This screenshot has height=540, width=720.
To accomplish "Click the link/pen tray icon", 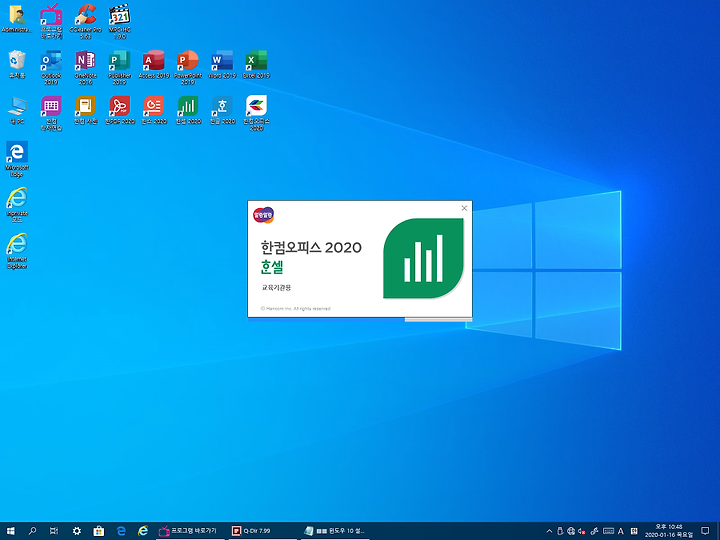I will point(595,531).
